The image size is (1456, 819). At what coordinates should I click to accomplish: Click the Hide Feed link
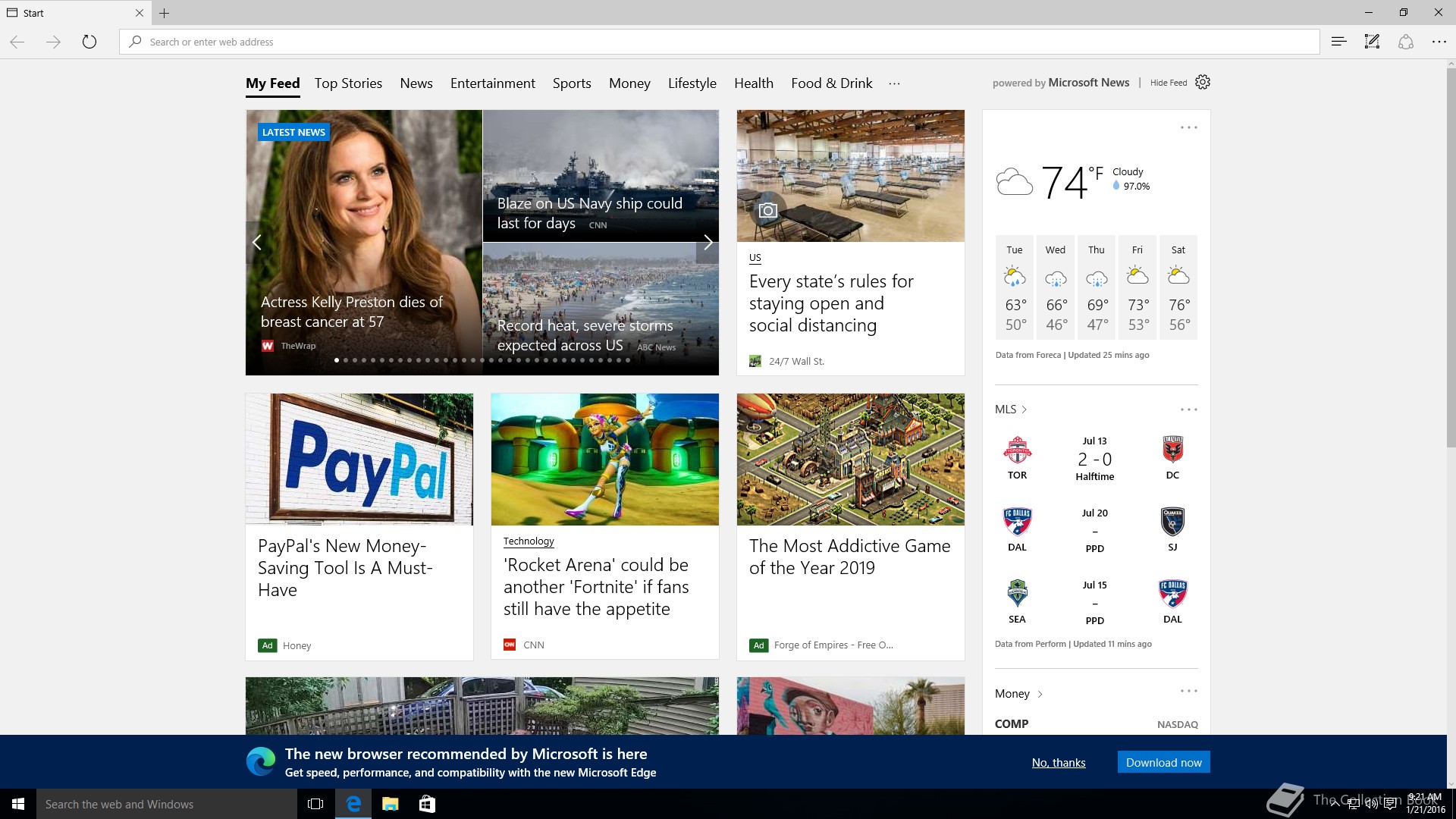click(1169, 83)
